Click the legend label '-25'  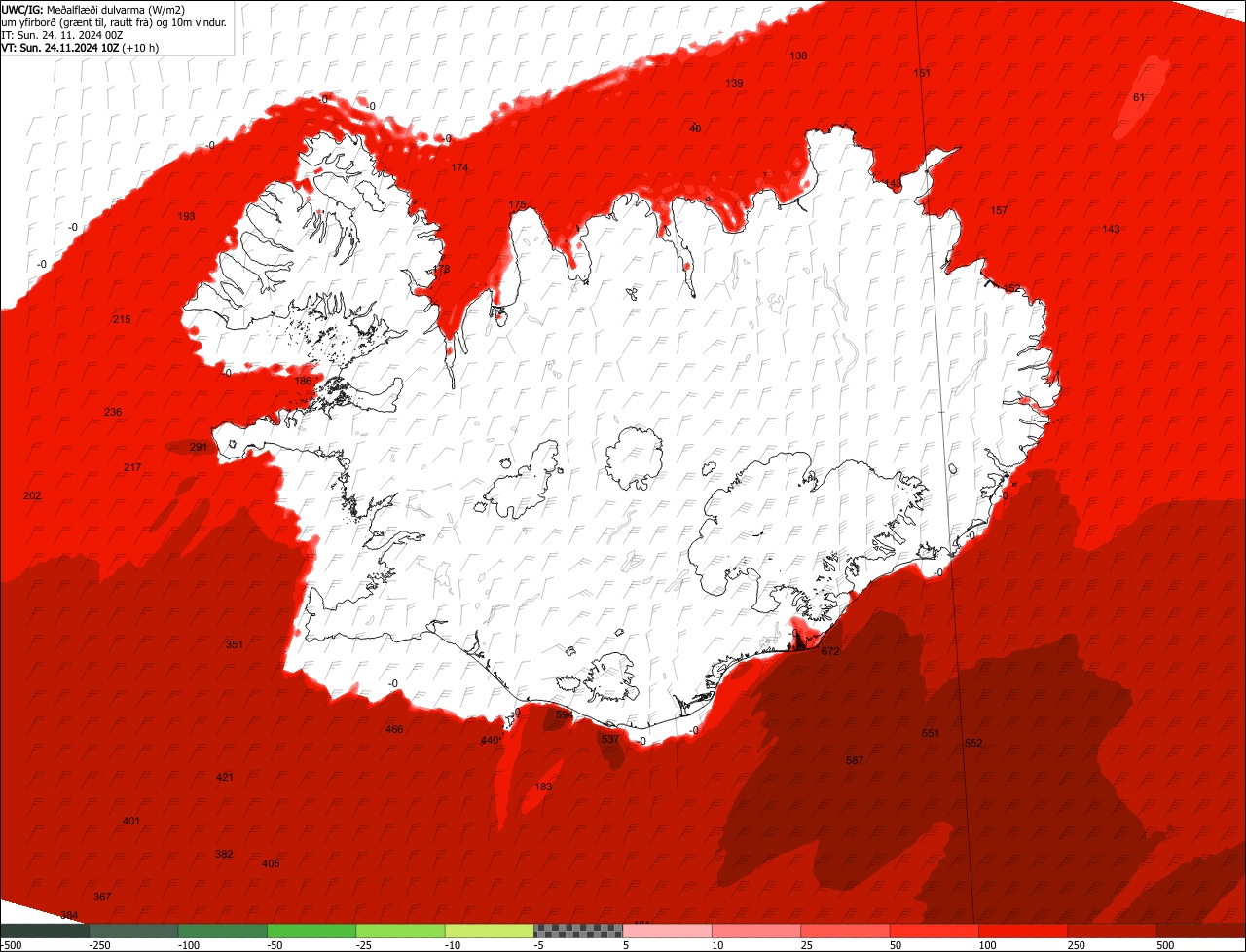coord(364,945)
